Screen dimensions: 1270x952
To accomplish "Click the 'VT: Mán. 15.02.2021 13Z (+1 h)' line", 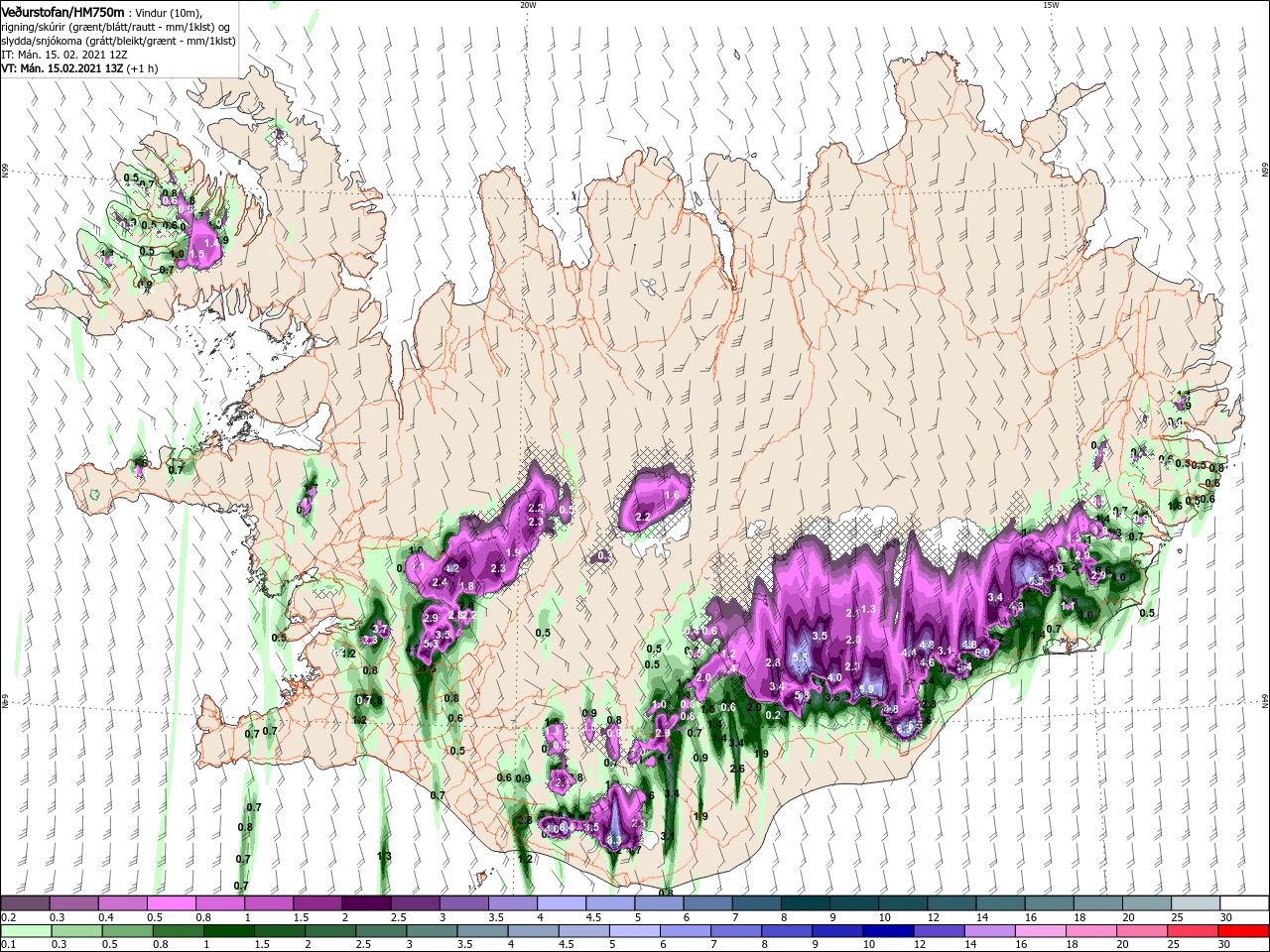I will 79,68.
